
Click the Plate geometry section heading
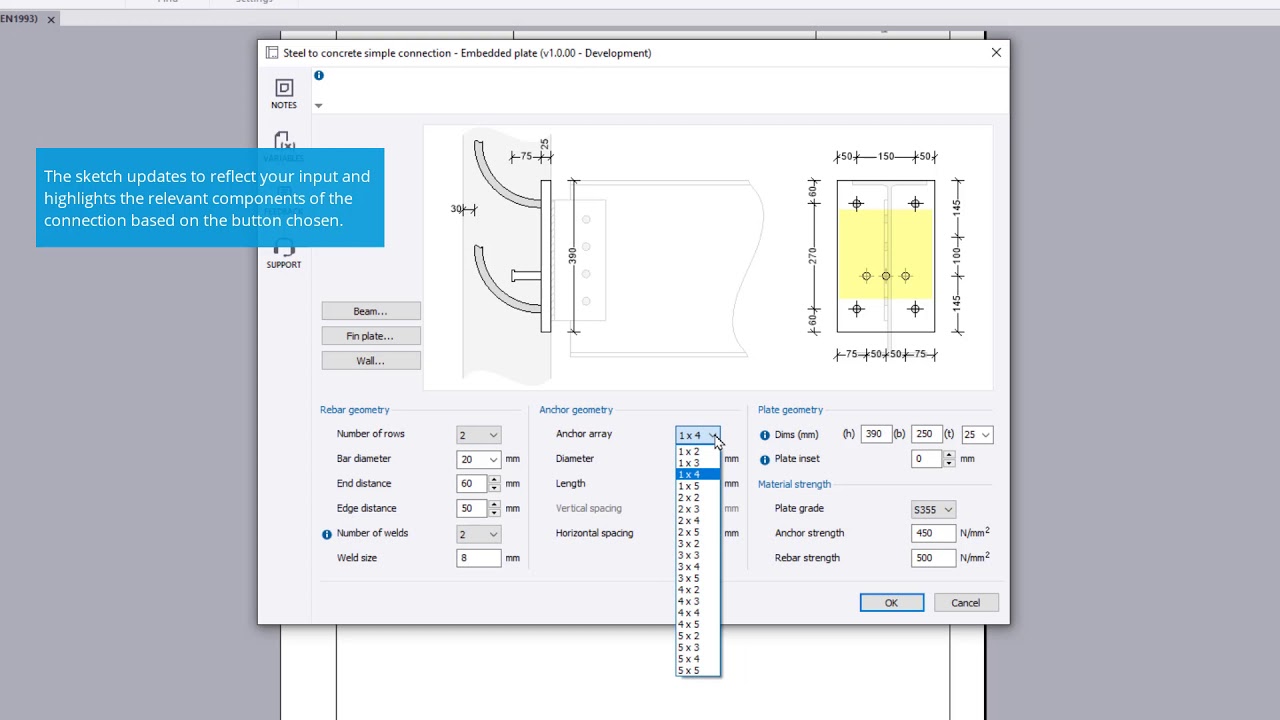pyautogui.click(x=790, y=410)
